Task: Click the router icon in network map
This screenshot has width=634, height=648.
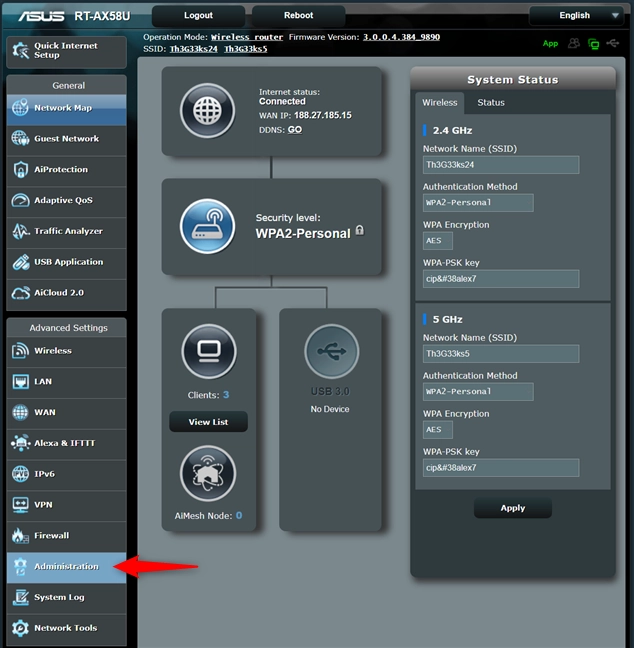Action: pyautogui.click(x=207, y=226)
